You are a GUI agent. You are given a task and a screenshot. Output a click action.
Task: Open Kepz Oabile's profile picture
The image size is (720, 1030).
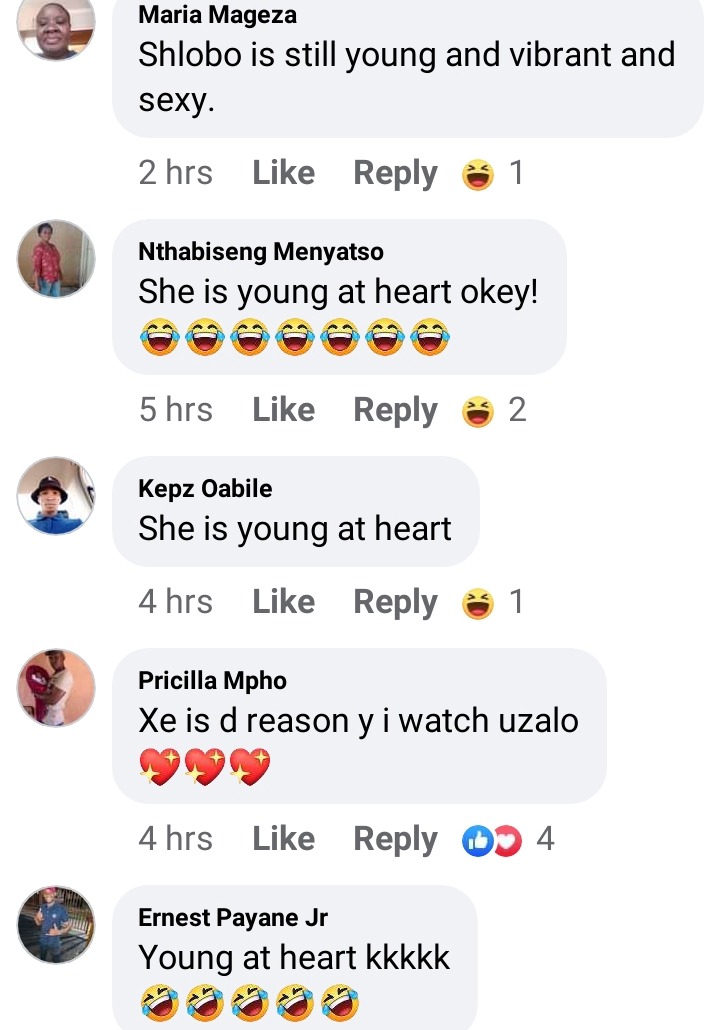point(56,495)
